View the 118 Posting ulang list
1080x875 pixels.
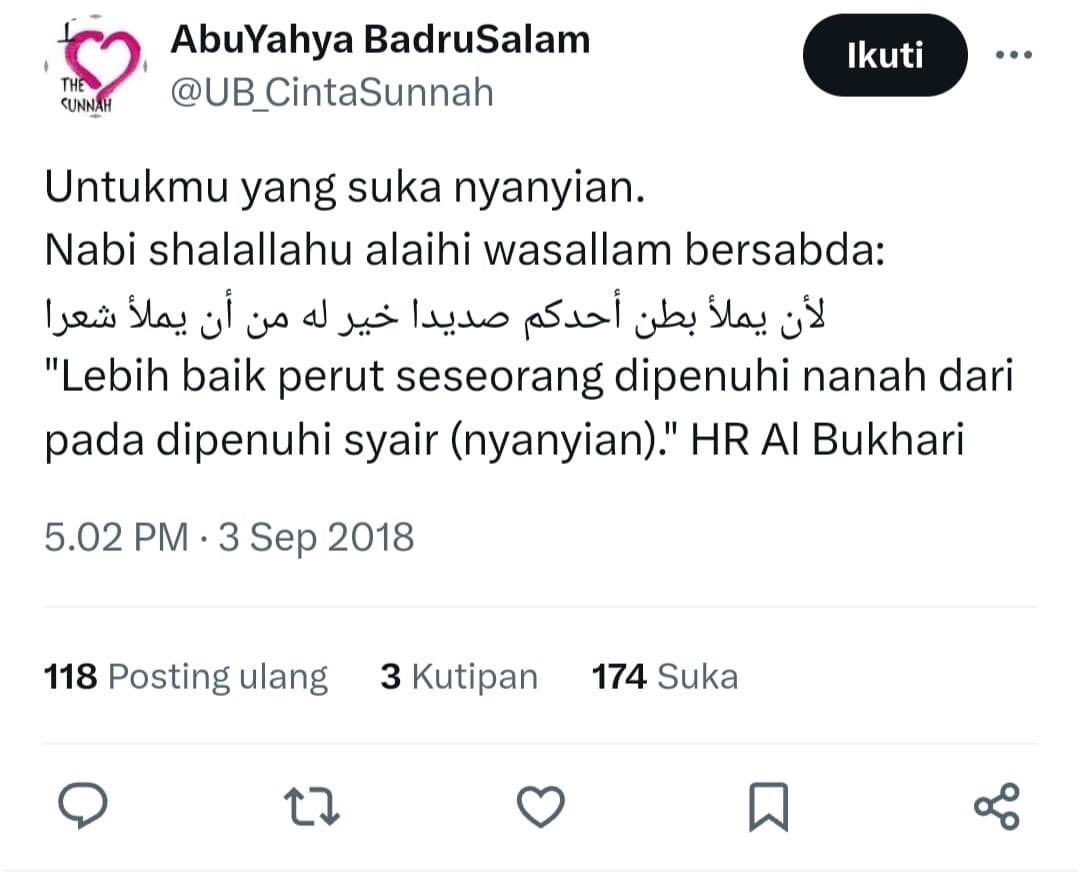click(186, 677)
